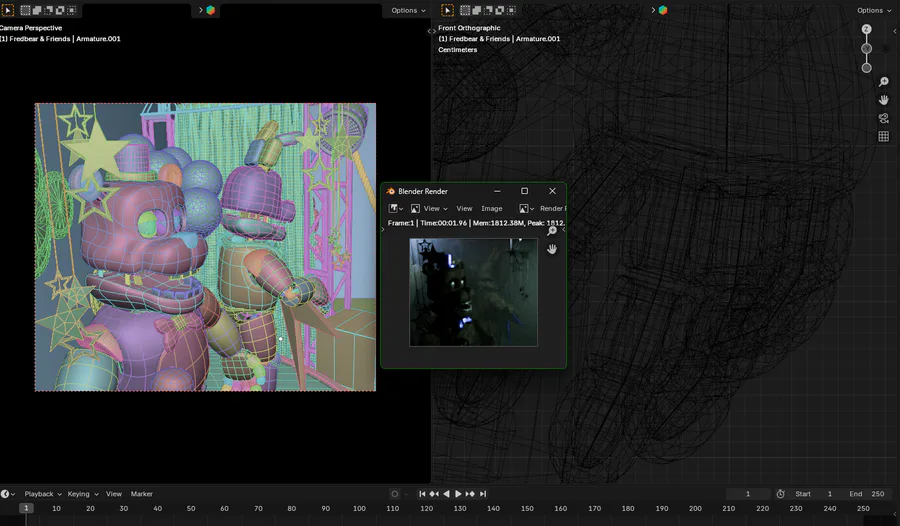Screen dimensions: 900x526
Task: Toggle preview range clock icon in timeline
Action: (x=780, y=494)
